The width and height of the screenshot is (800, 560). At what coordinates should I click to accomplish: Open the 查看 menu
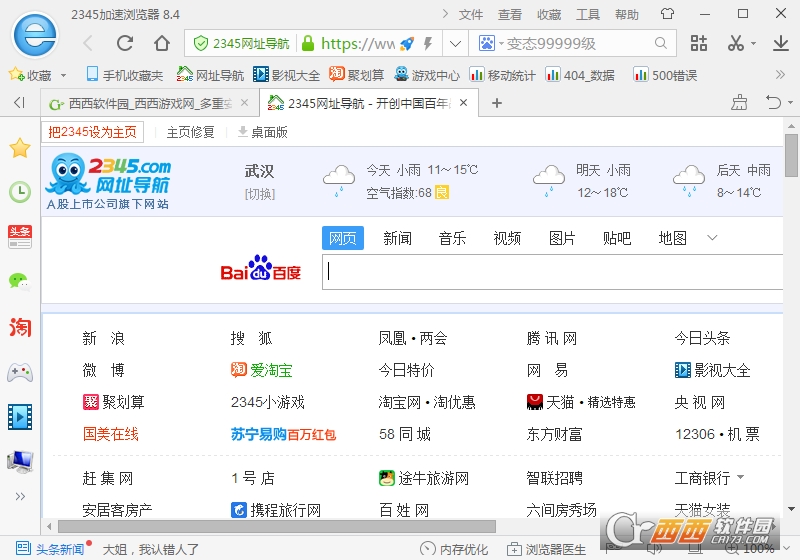(x=510, y=14)
